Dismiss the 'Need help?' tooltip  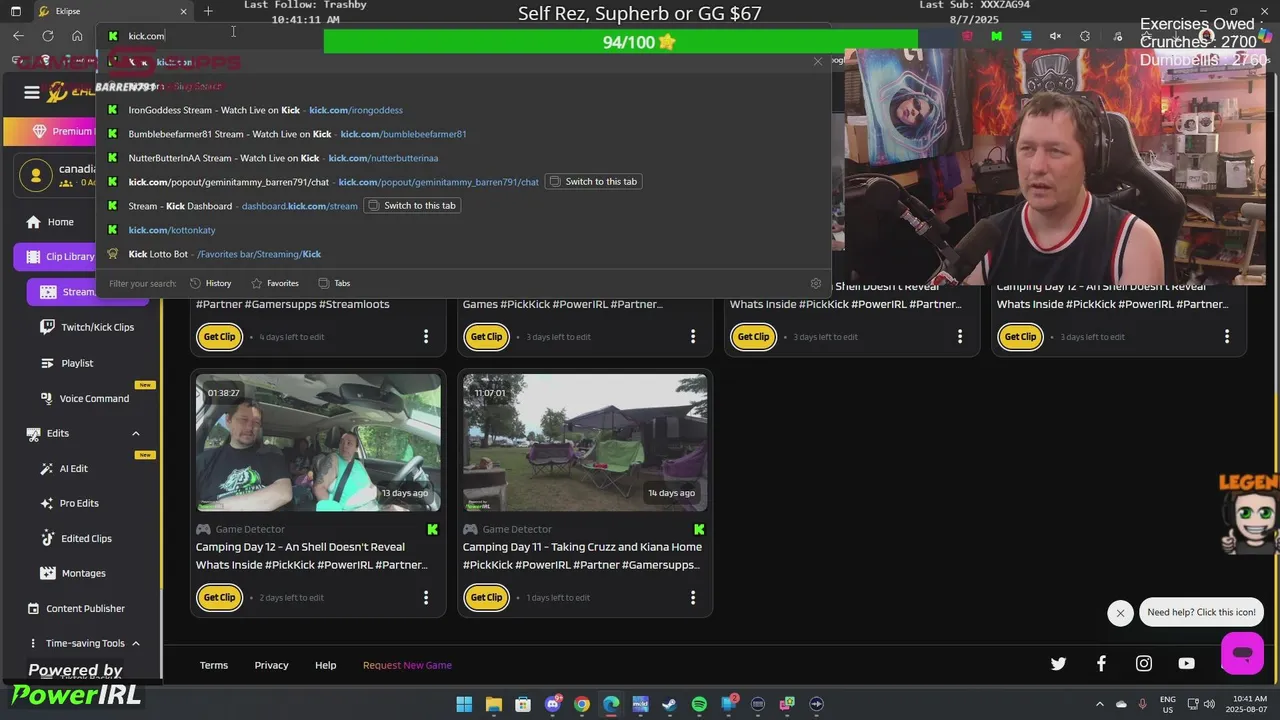[x=1120, y=613]
